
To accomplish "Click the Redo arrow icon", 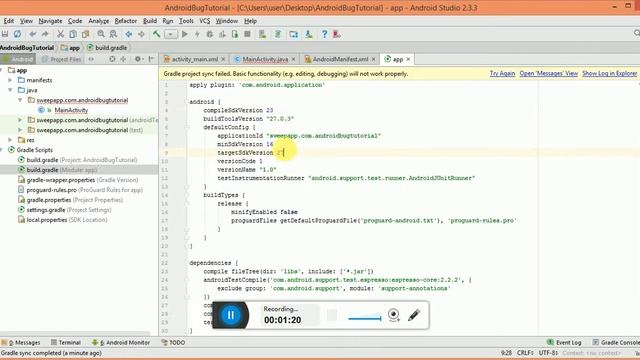I will 45,34.
